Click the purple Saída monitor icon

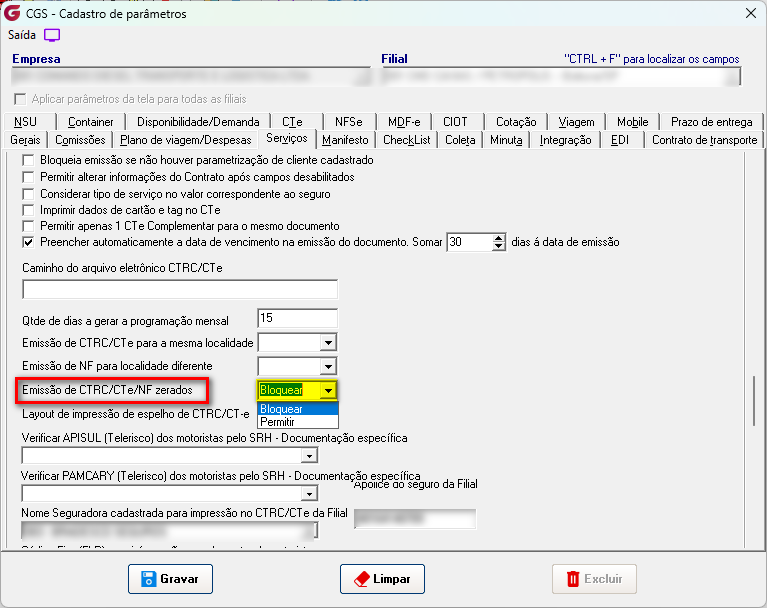coord(52,35)
